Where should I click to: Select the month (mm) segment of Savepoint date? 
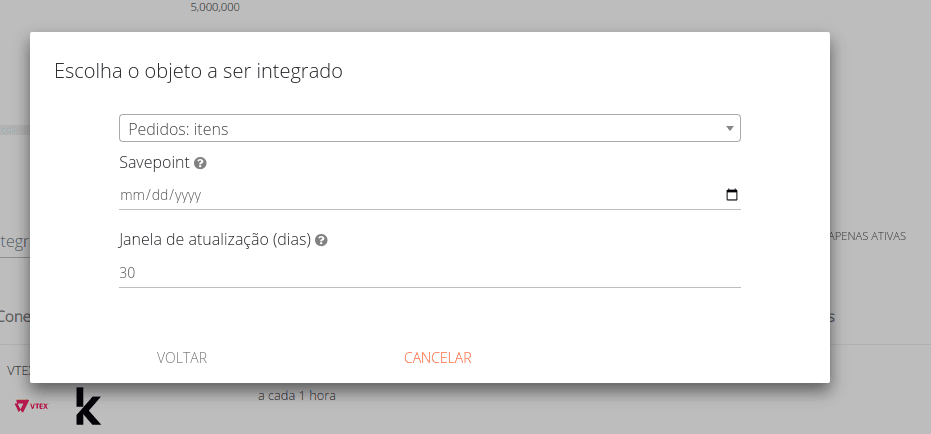pos(131,196)
